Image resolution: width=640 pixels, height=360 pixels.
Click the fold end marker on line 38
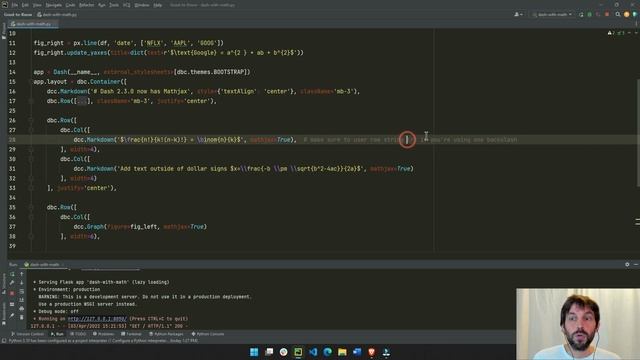point(31,236)
